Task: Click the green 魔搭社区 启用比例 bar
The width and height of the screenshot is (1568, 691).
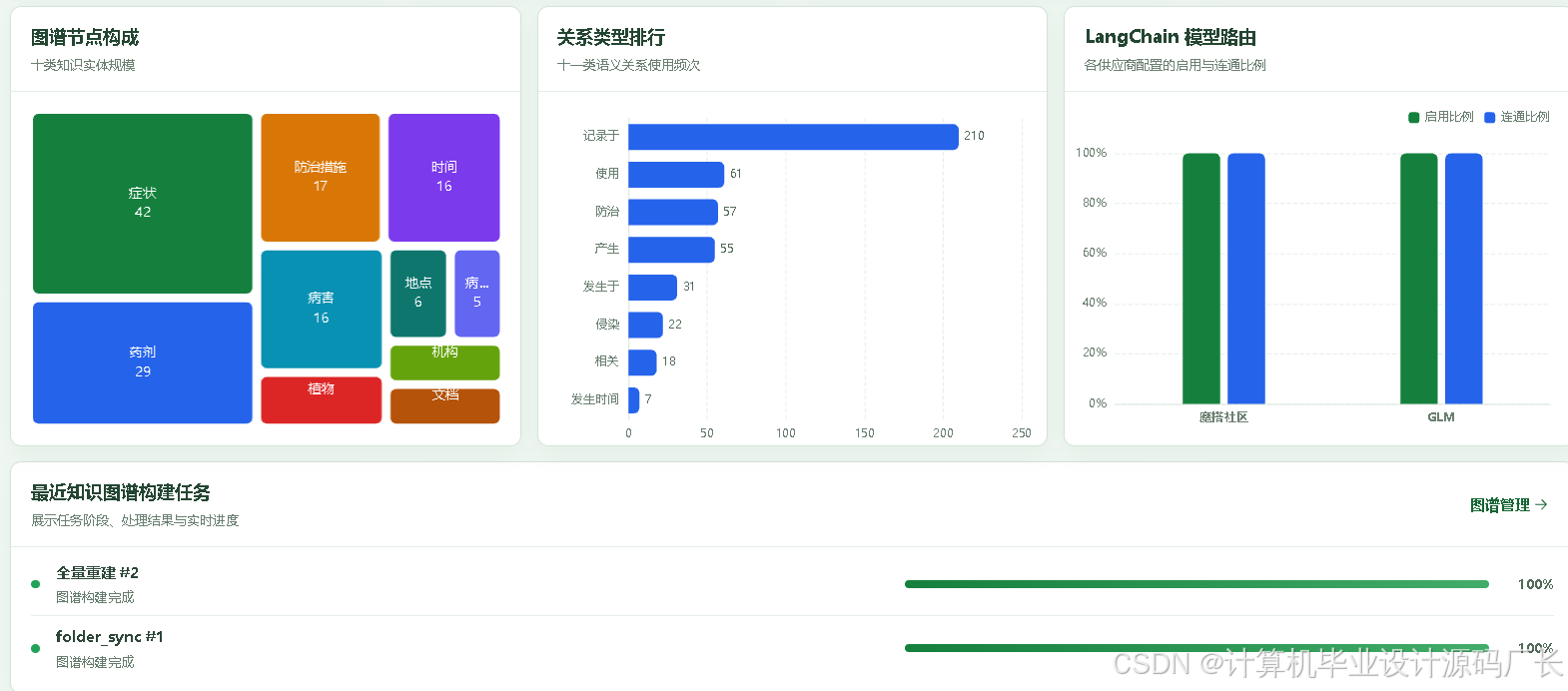Action: click(1201, 279)
